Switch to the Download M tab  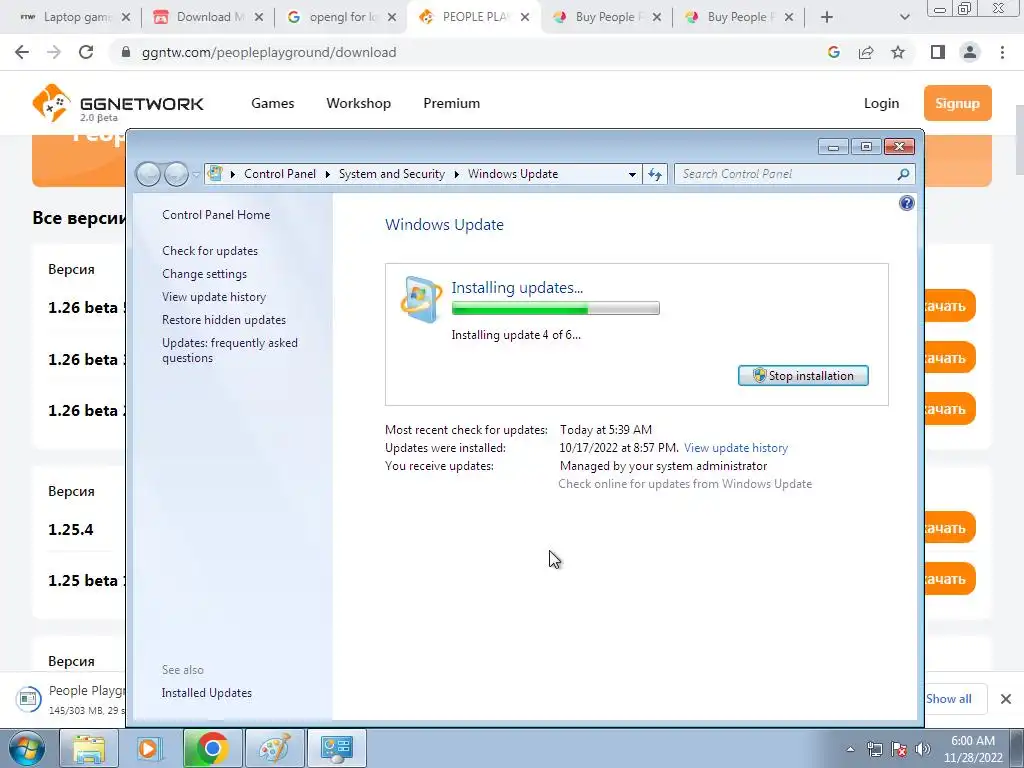[x=206, y=17]
